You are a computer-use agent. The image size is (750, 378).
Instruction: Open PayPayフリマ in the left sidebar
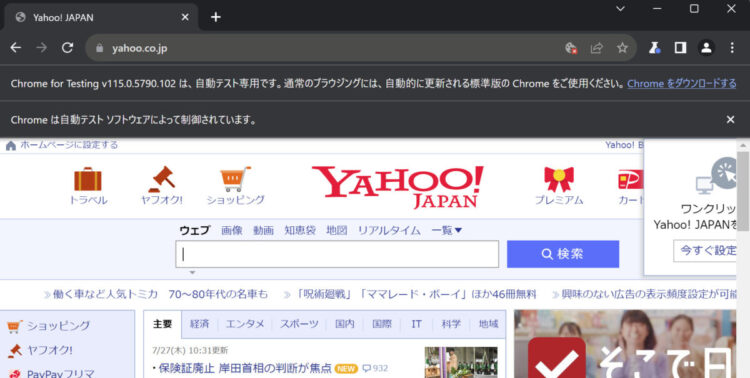click(x=60, y=374)
